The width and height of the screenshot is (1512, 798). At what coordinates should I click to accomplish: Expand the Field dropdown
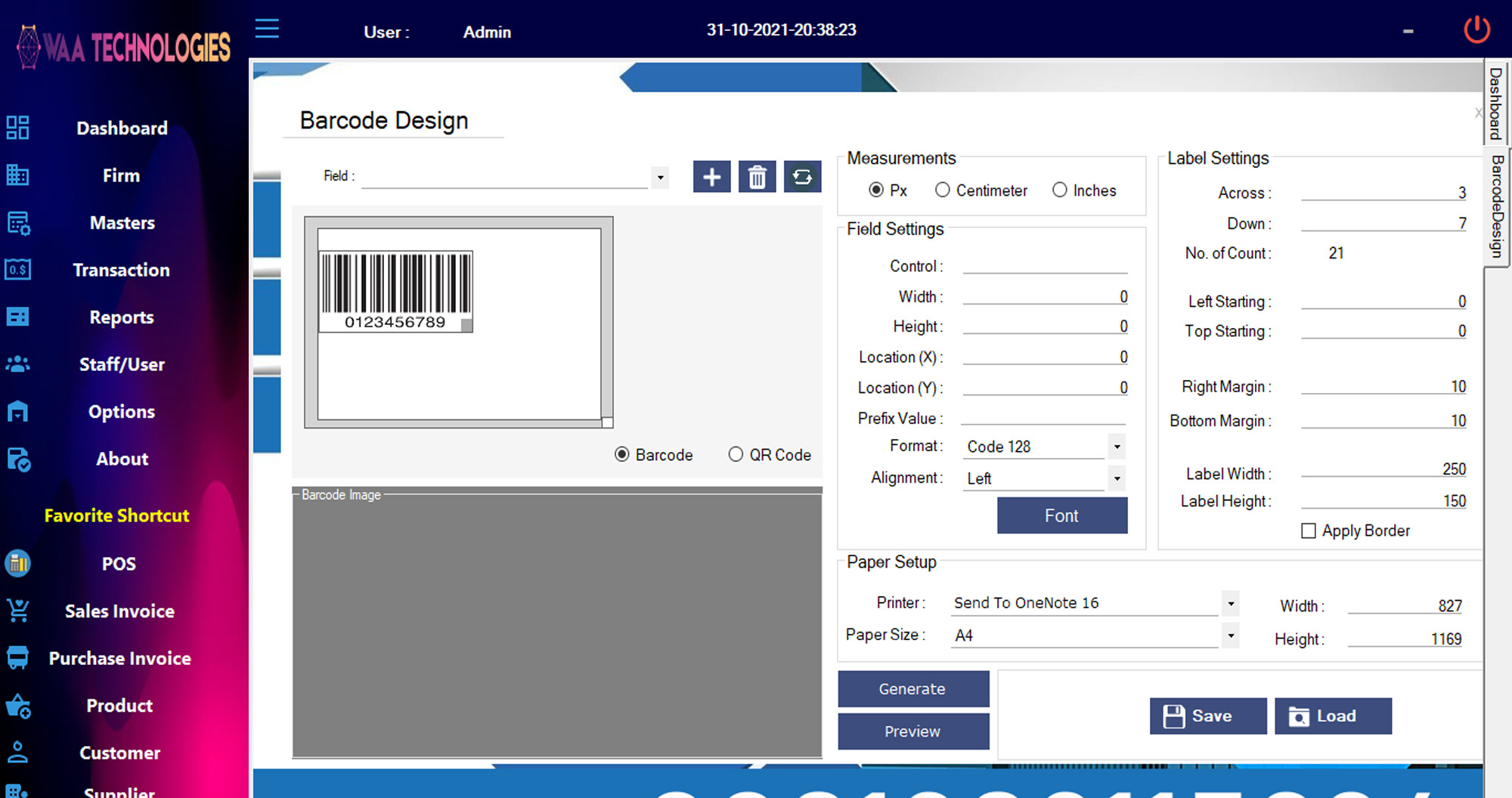660,178
